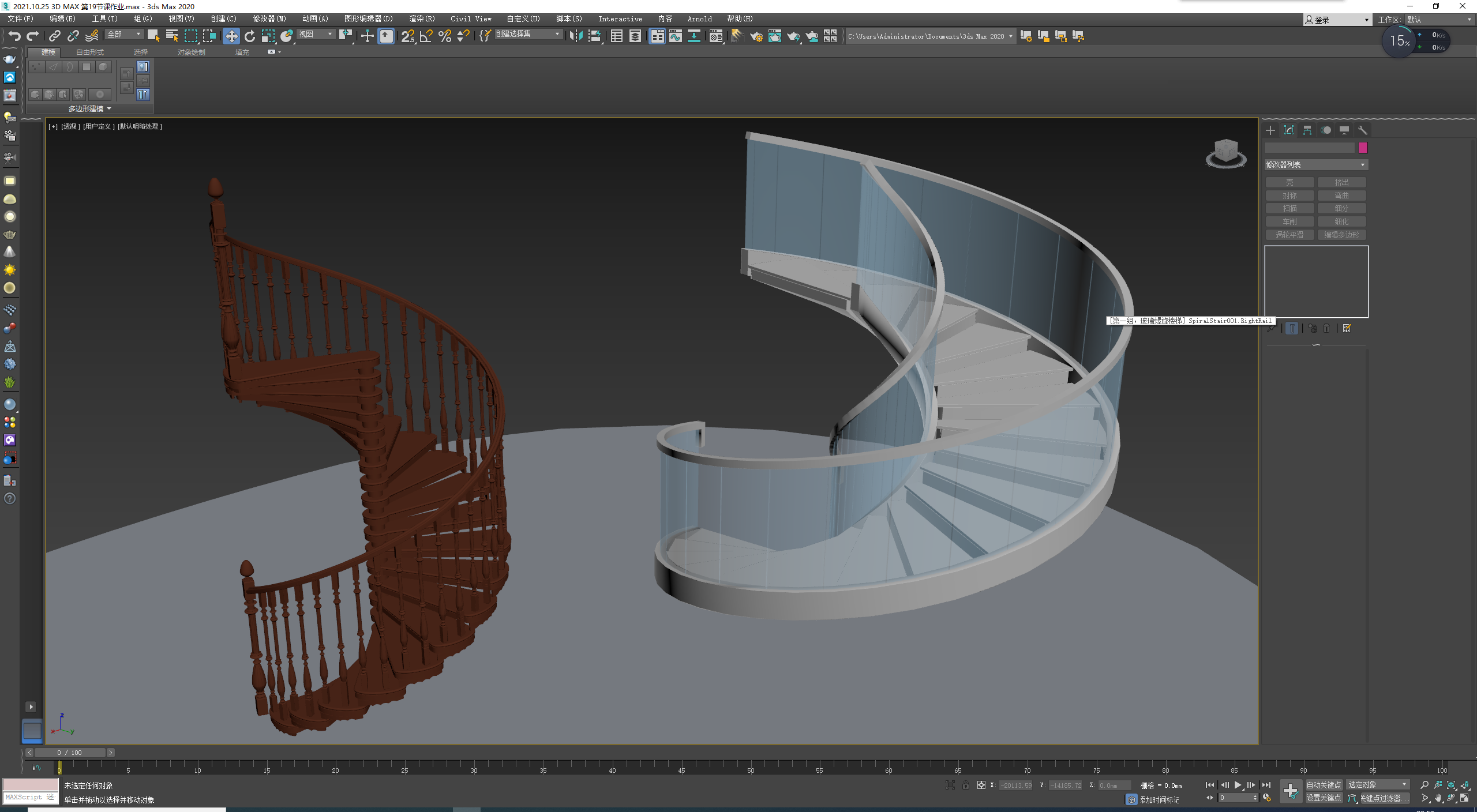The height and width of the screenshot is (812, 1477).
Task: Open the Angle Snap toggle icon
Action: [426, 36]
